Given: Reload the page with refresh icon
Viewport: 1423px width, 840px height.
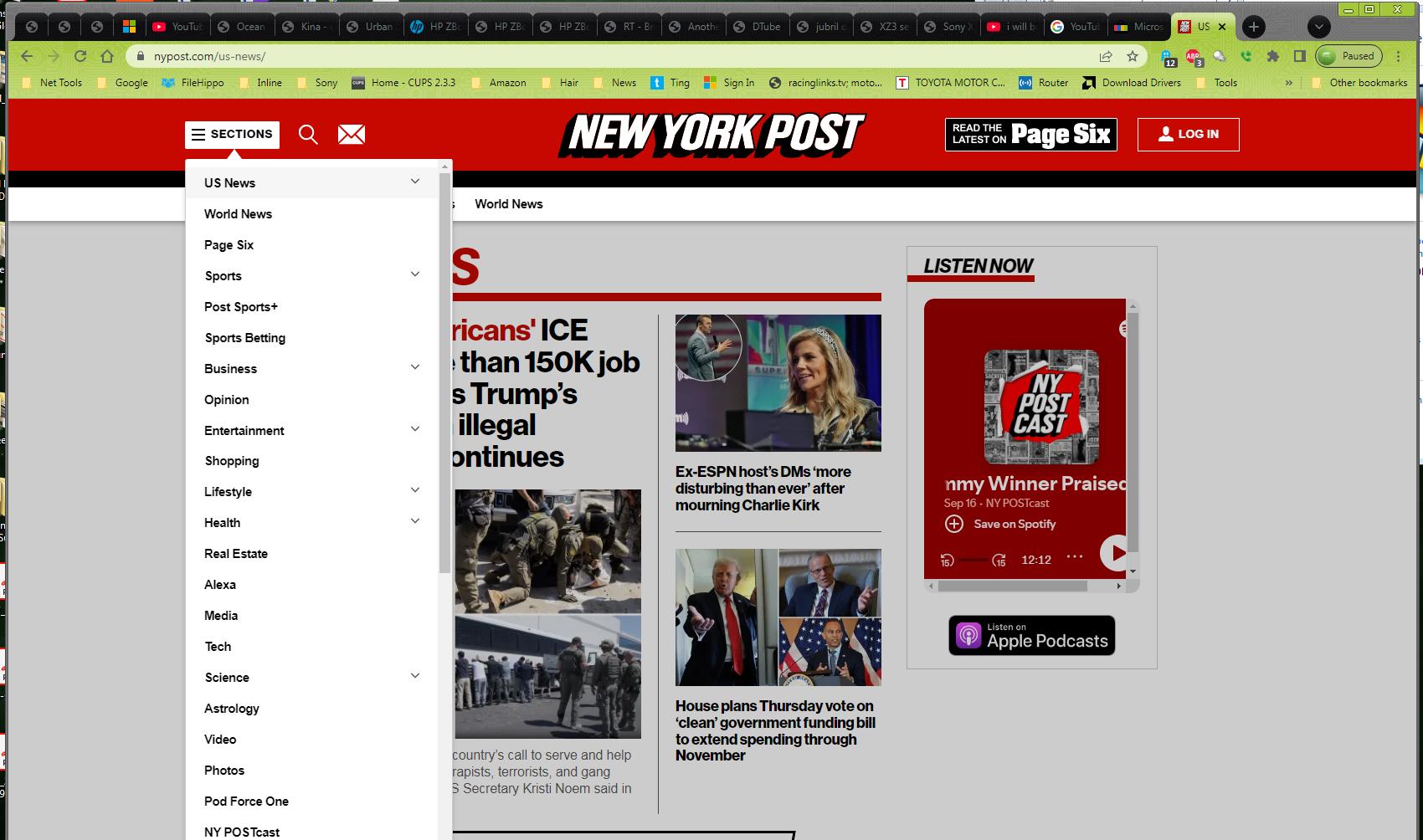Looking at the screenshot, I should (x=80, y=56).
